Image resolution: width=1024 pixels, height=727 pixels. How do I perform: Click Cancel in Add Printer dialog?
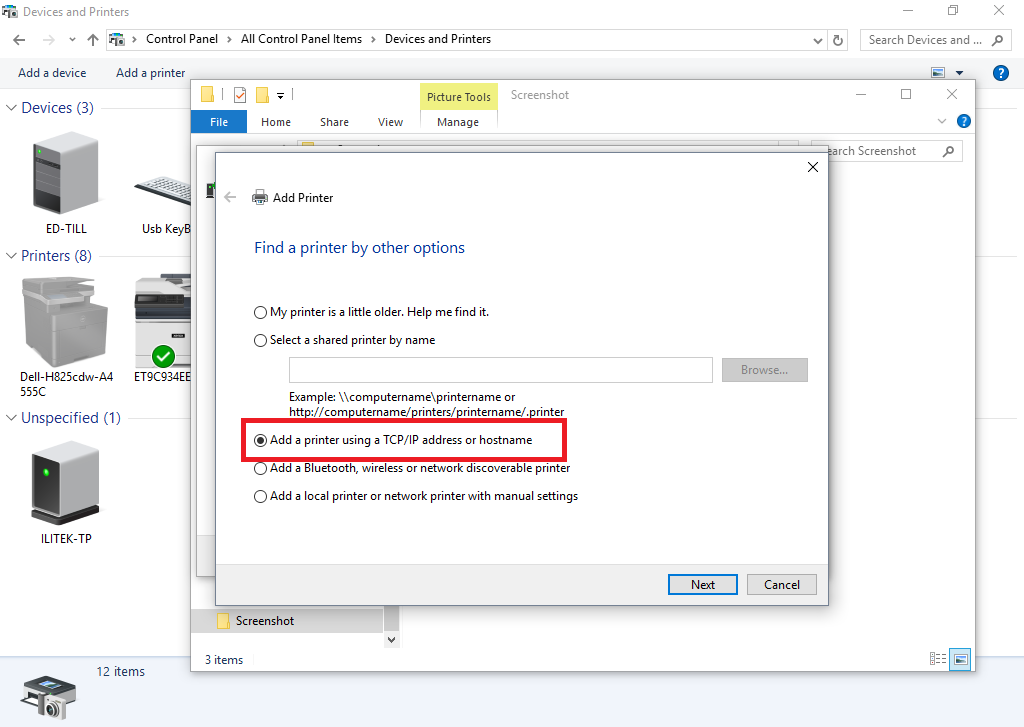(x=781, y=585)
